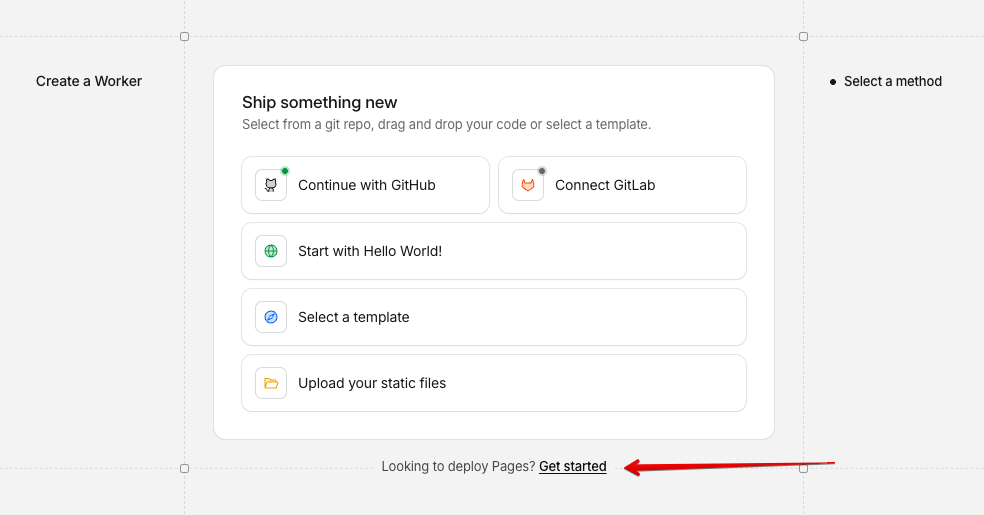Screen dimensions: 984x515
Task: Choose Continue with GitHub option
Action: click(365, 185)
